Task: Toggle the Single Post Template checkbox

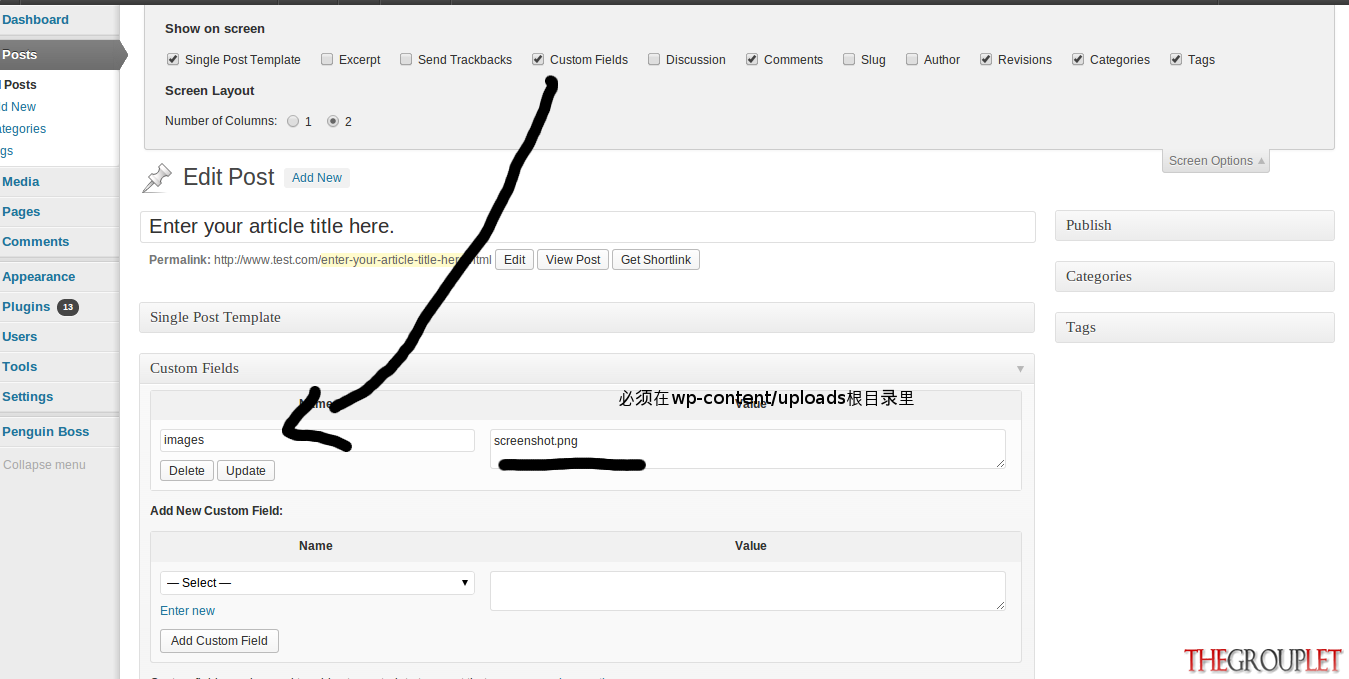Action: (173, 59)
